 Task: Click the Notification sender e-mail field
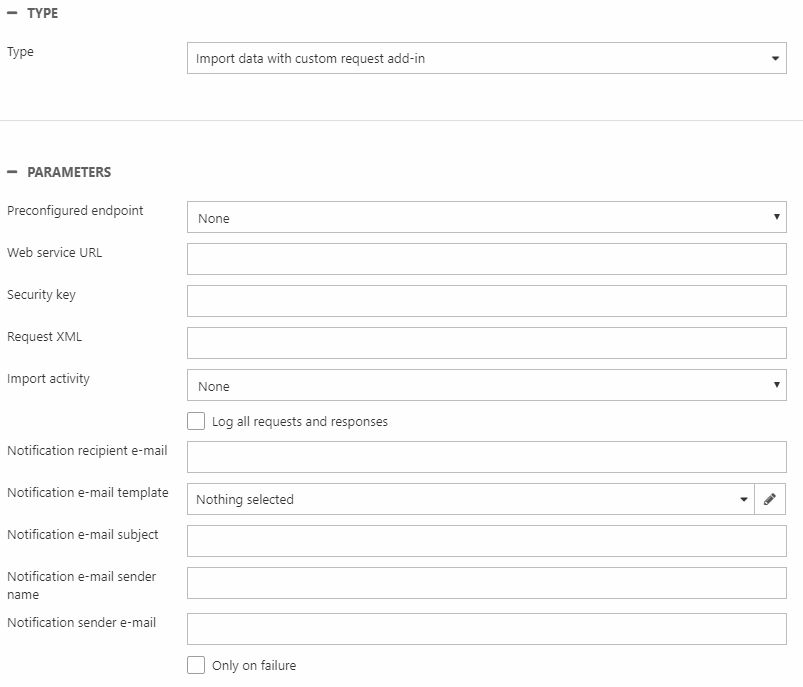pyautogui.click(x=486, y=629)
